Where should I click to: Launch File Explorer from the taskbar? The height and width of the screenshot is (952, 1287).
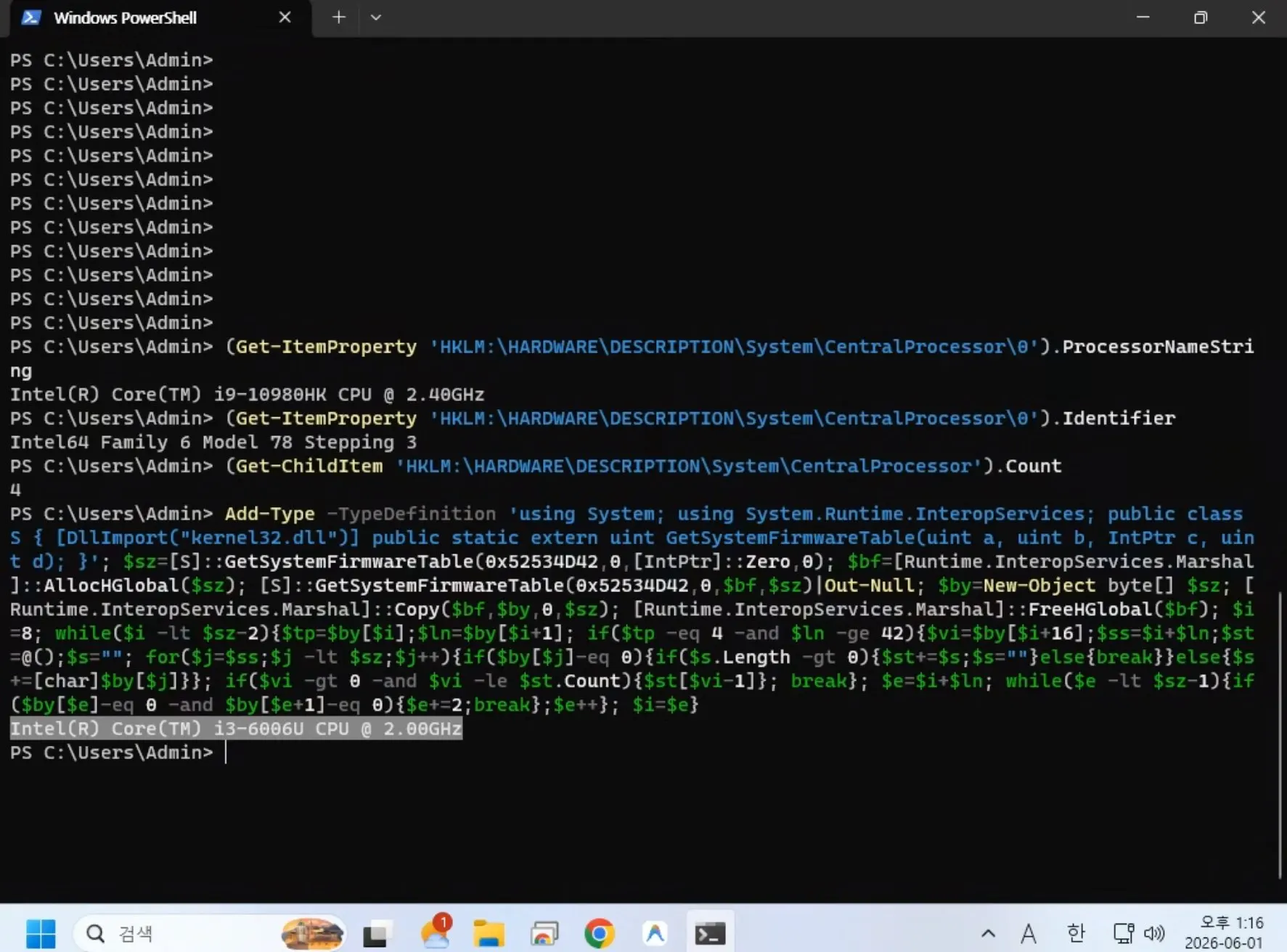pyautogui.click(x=489, y=933)
